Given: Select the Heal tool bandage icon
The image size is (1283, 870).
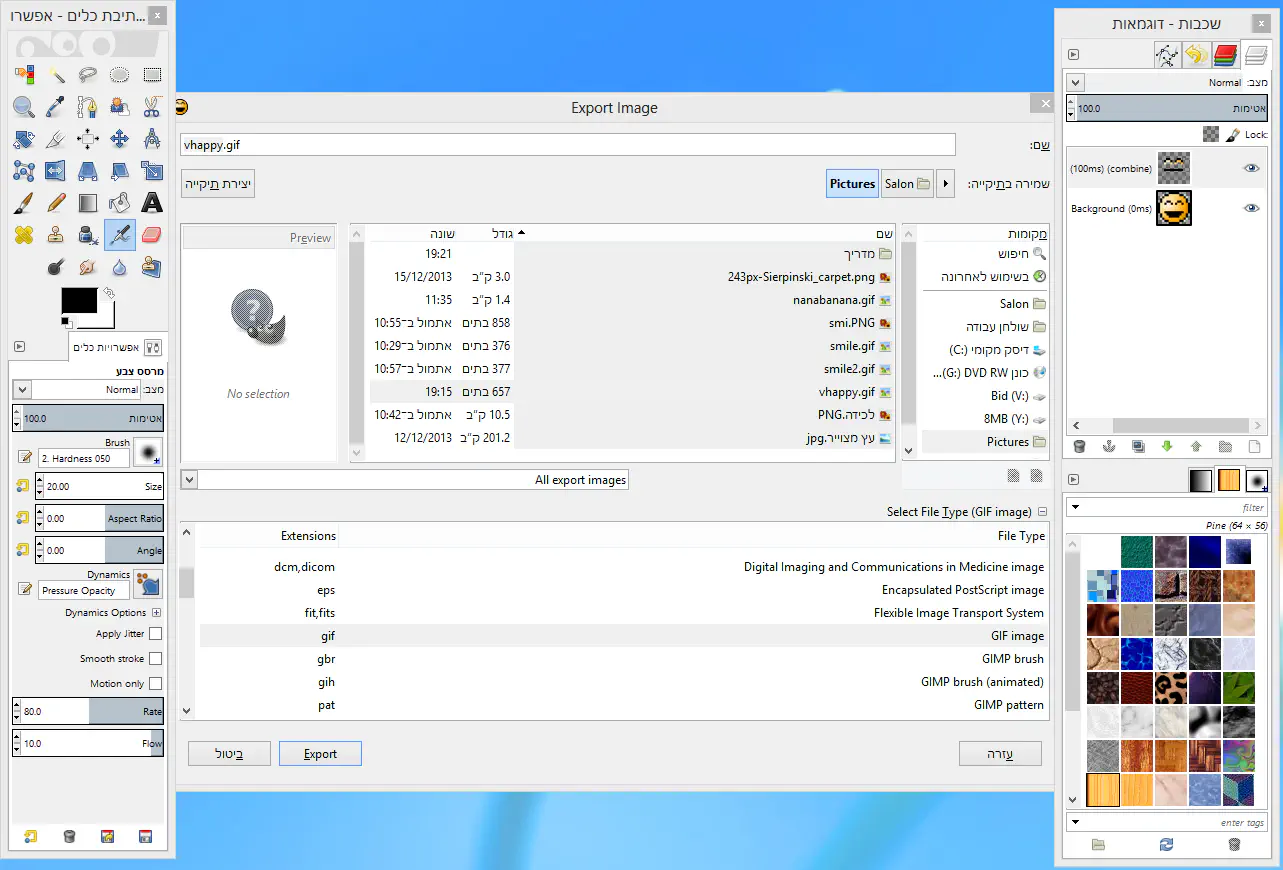Looking at the screenshot, I should coord(24,235).
